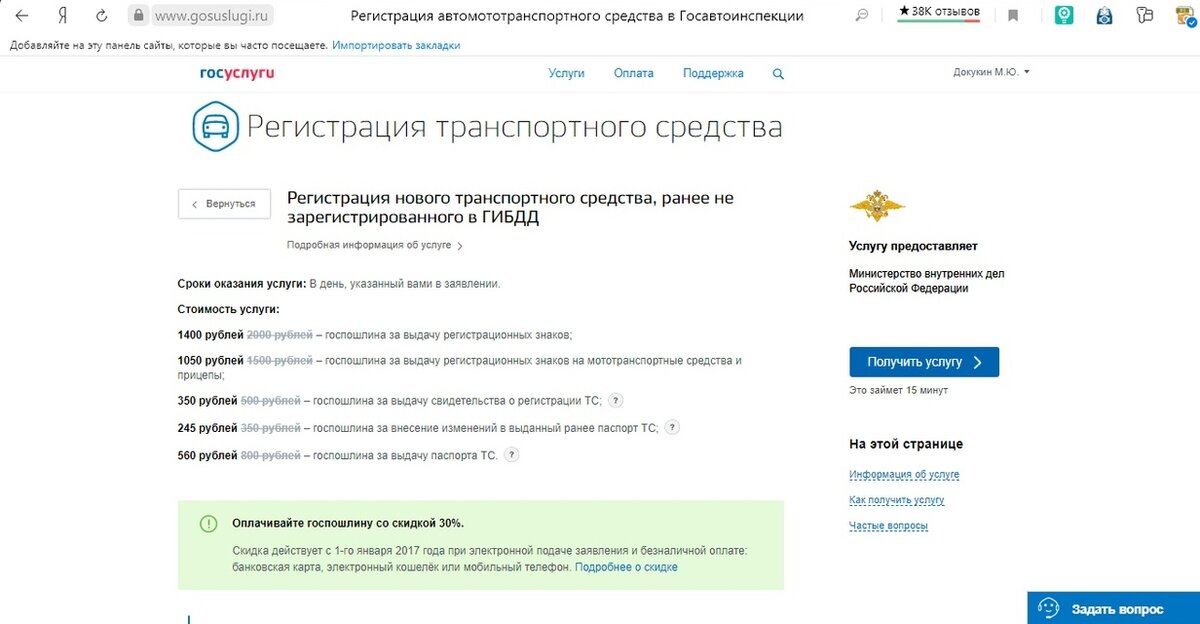Image resolution: width=1200 pixels, height=624 pixels.
Task: Open the 38K отзывов site rating
Action: 940,12
